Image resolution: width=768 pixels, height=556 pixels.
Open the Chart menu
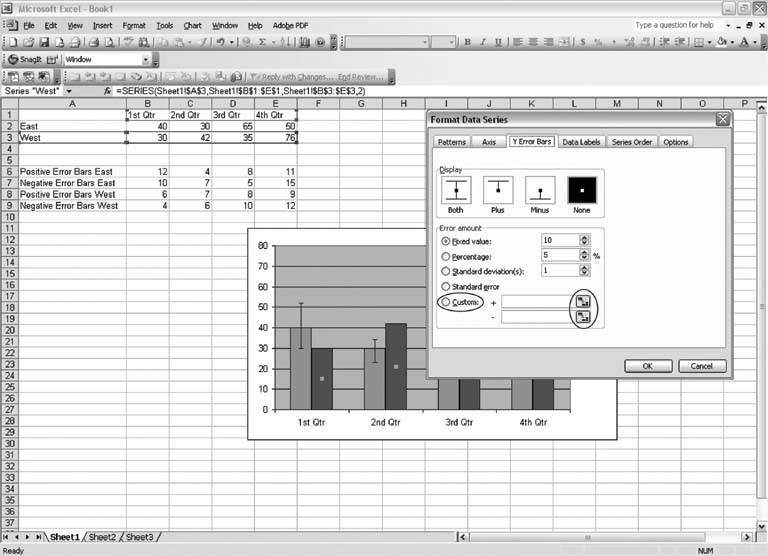coord(192,25)
